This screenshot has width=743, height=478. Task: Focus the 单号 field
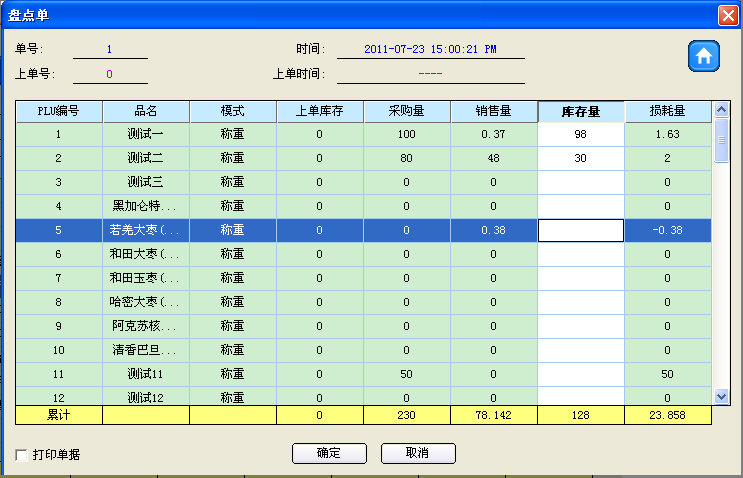click(x=109, y=49)
